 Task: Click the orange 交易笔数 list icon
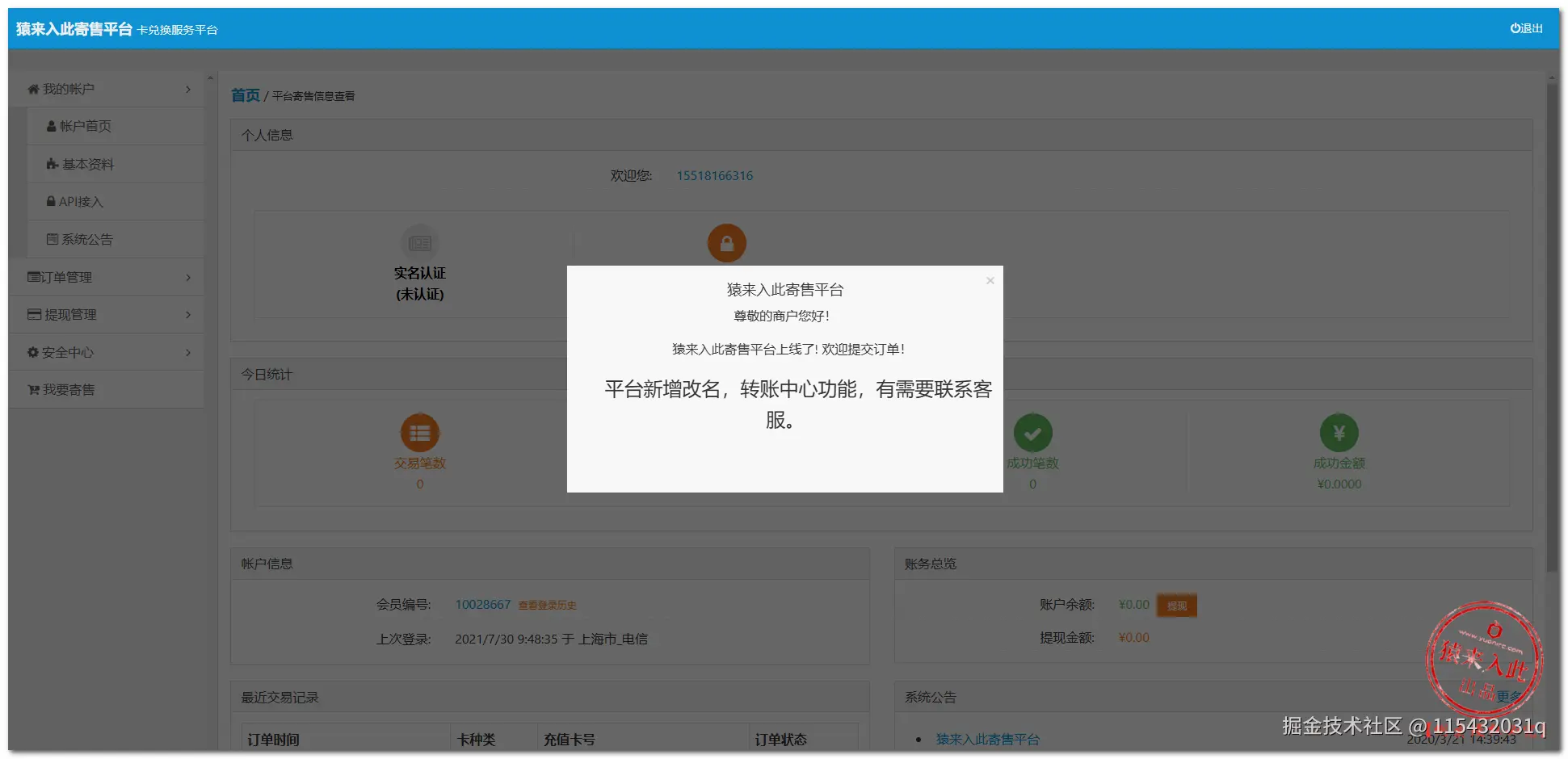(420, 434)
